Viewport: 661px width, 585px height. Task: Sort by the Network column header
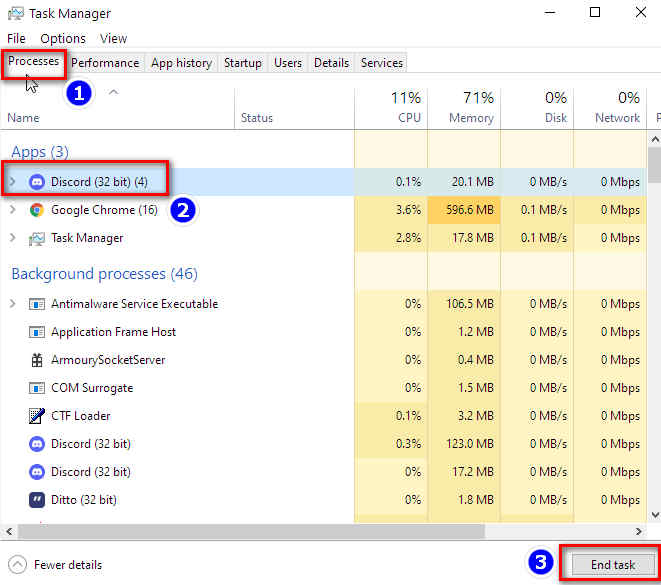coord(610,108)
